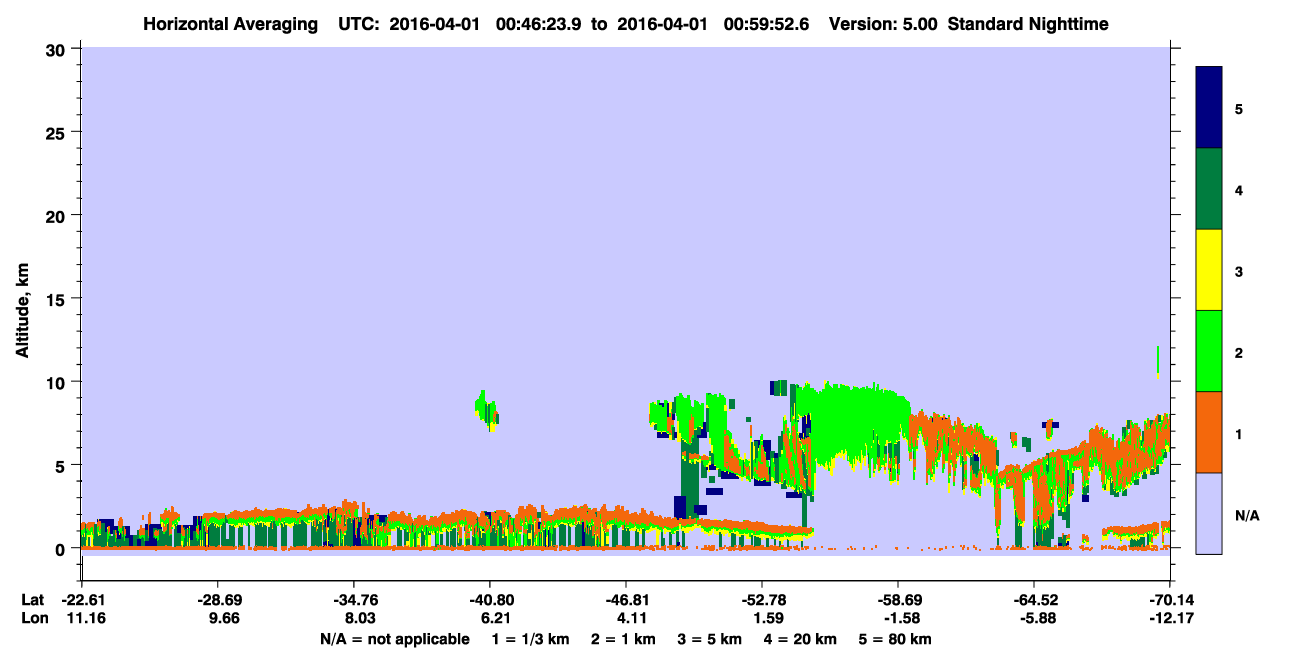The width and height of the screenshot is (1300, 667).
Task: Click the lavender N/A colorbar segment
Action: (x=1209, y=513)
